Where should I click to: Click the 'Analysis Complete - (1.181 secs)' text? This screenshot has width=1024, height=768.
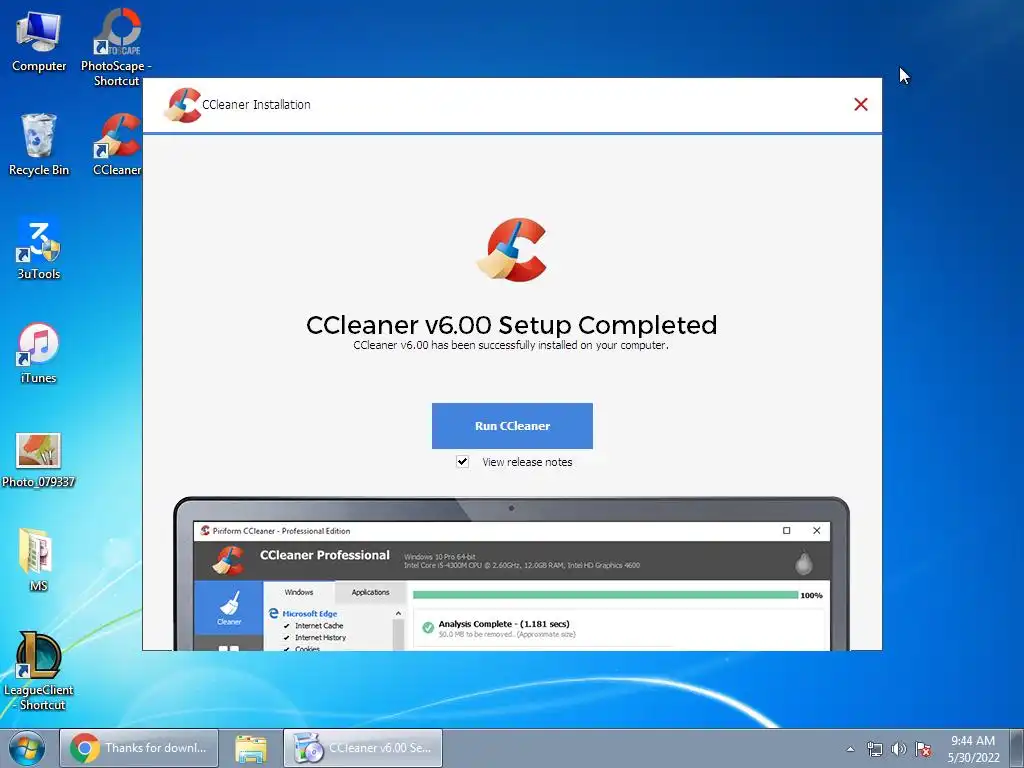pos(504,624)
